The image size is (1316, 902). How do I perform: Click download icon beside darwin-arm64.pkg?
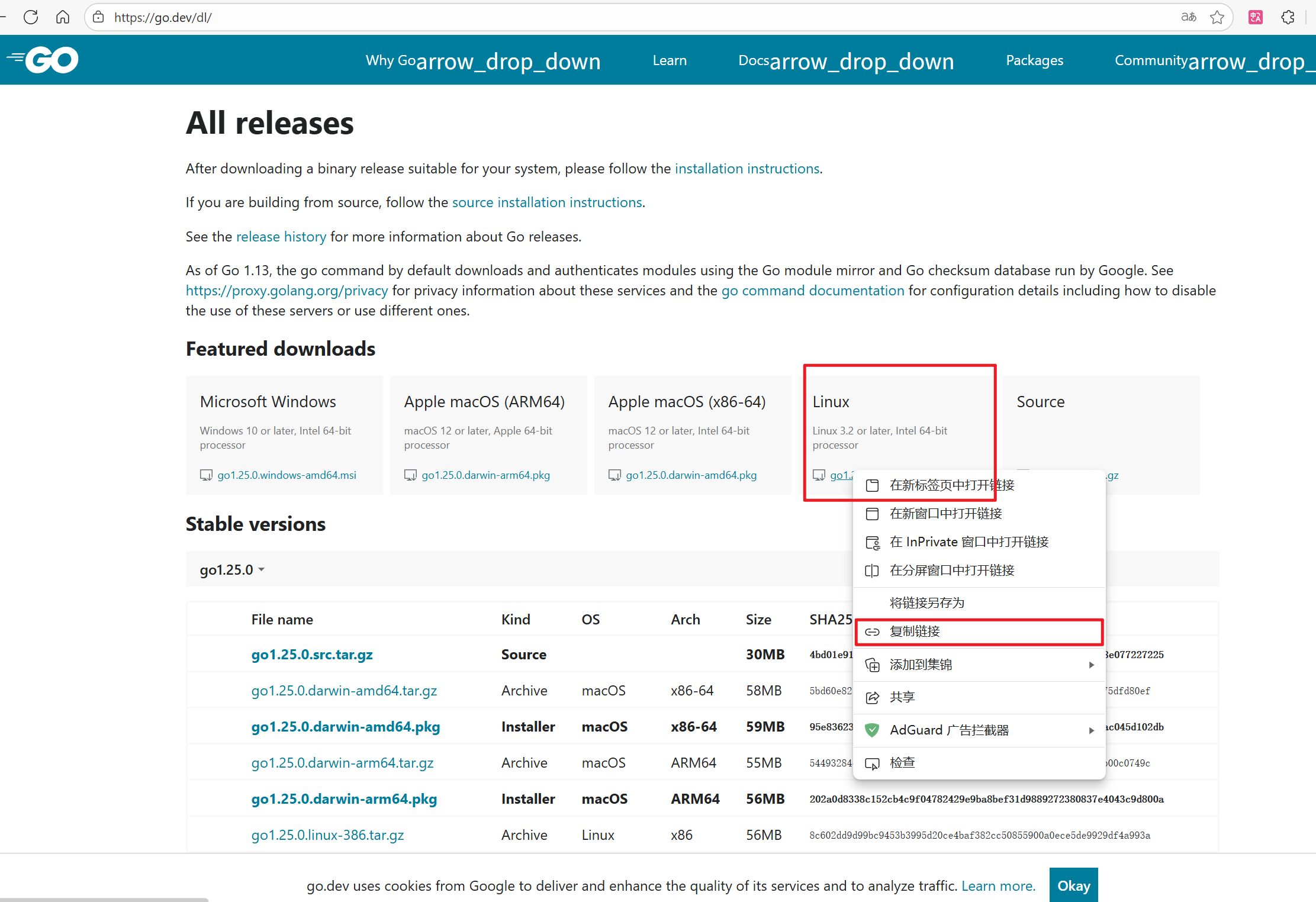tap(410, 475)
